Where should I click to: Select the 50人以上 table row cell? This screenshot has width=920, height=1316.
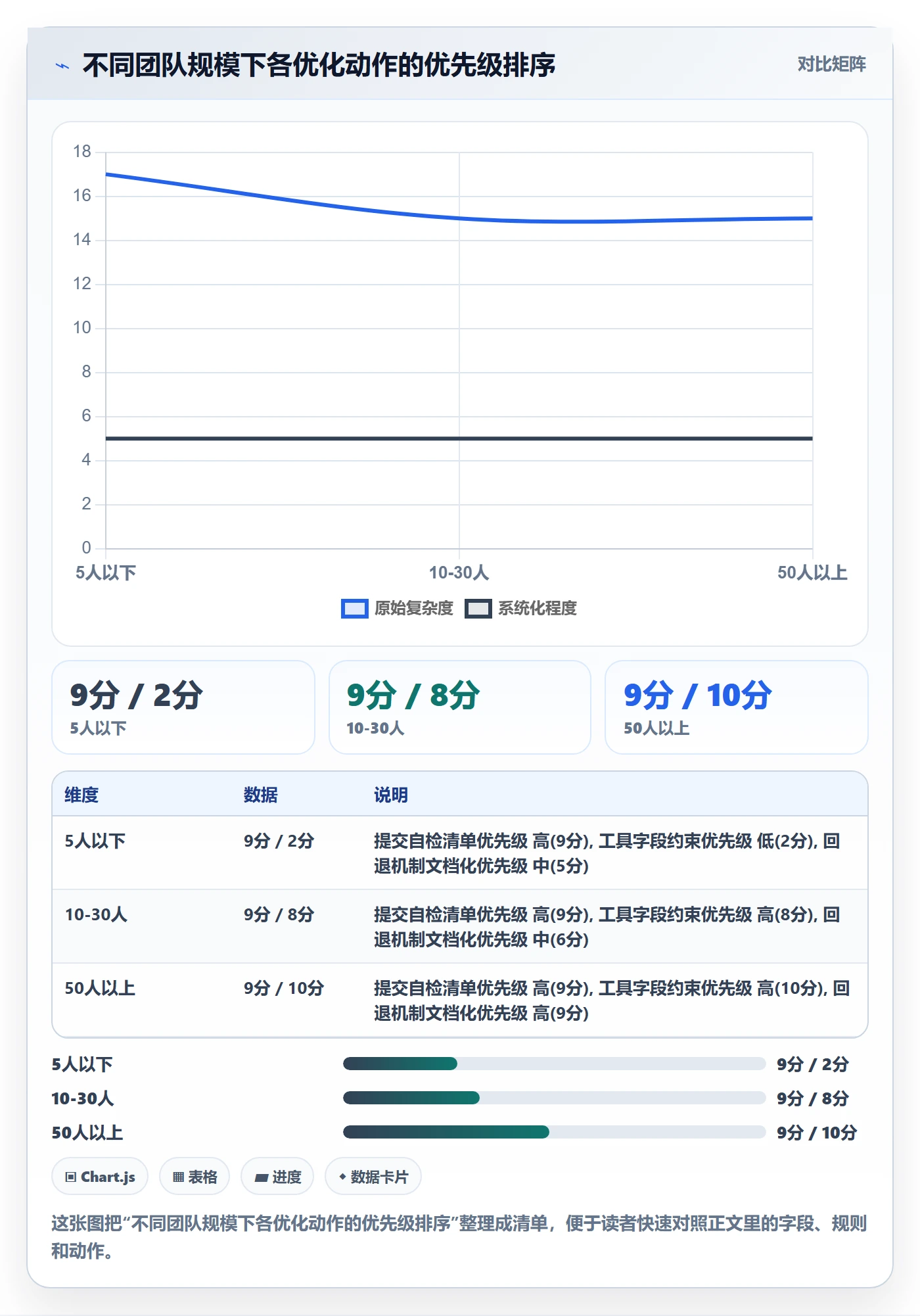click(100, 988)
